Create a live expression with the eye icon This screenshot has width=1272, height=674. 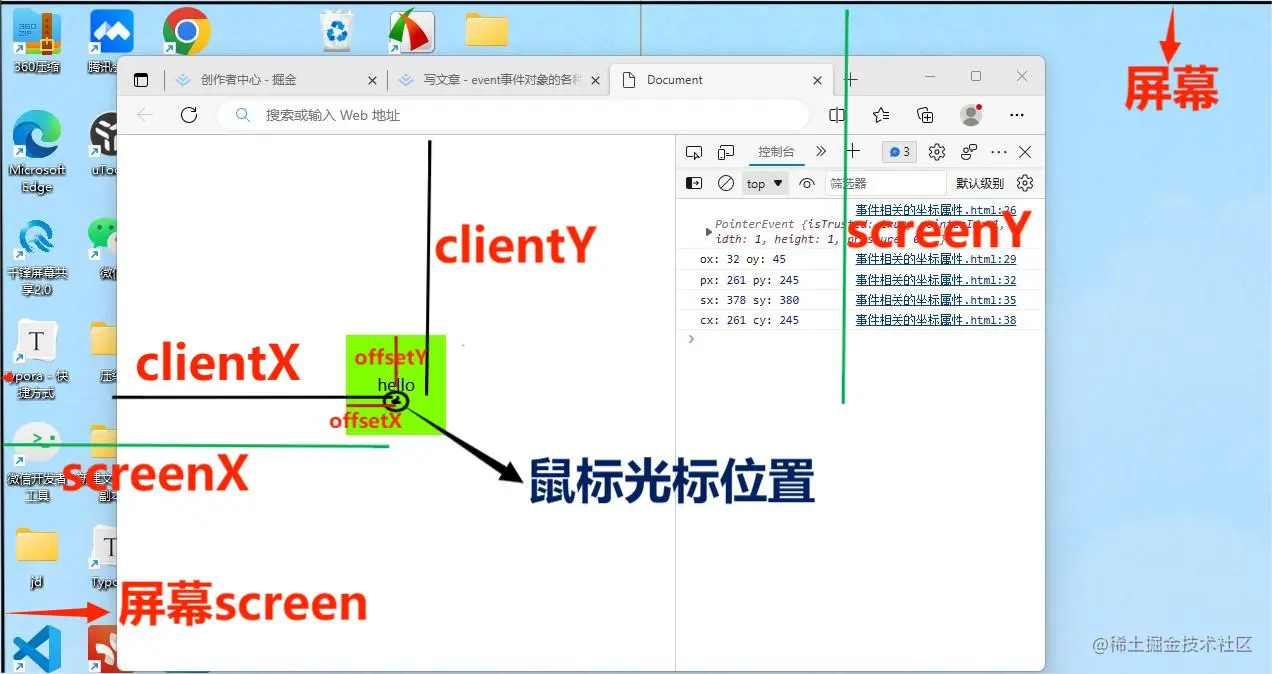pyautogui.click(x=806, y=183)
